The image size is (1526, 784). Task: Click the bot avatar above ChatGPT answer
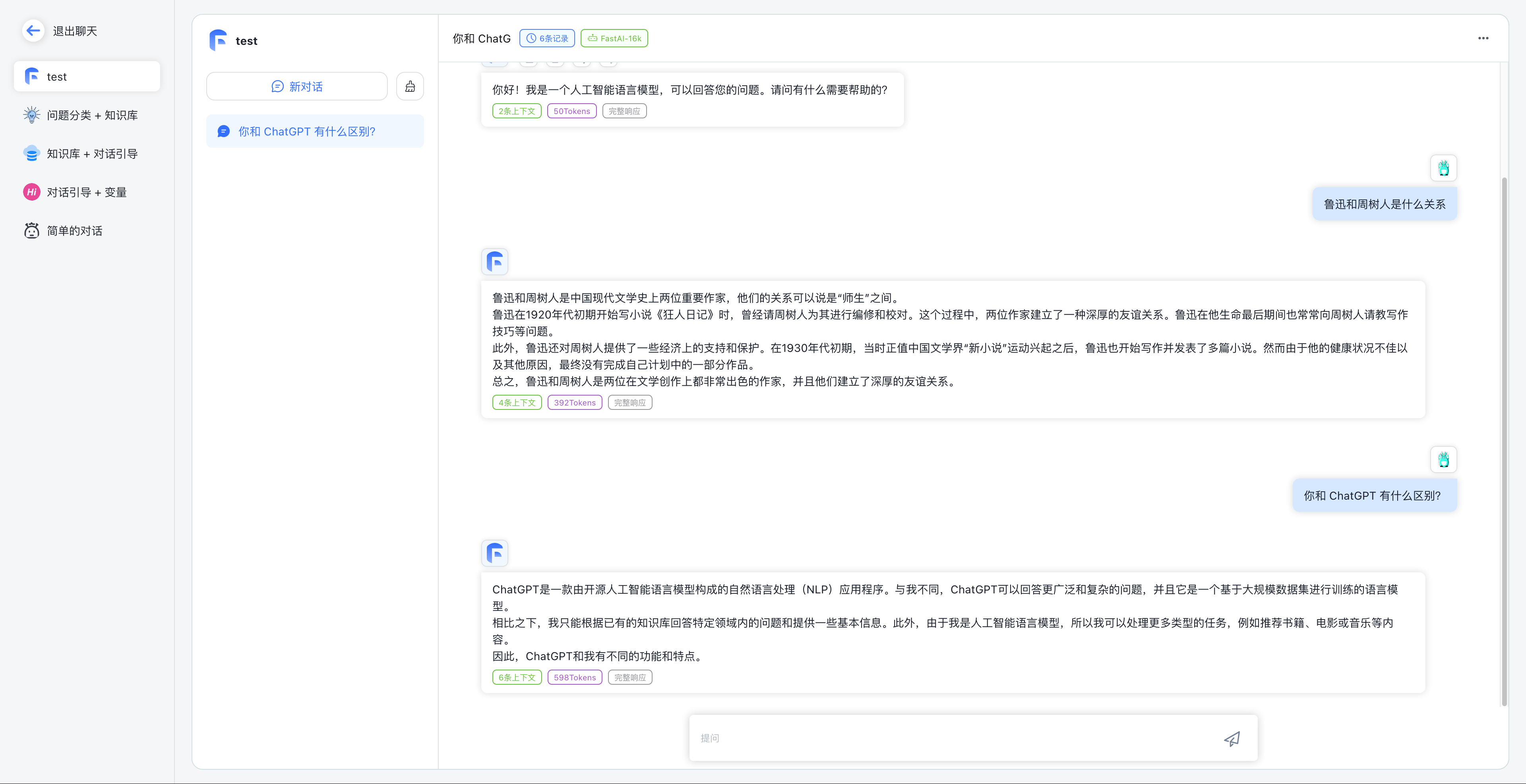click(x=495, y=553)
